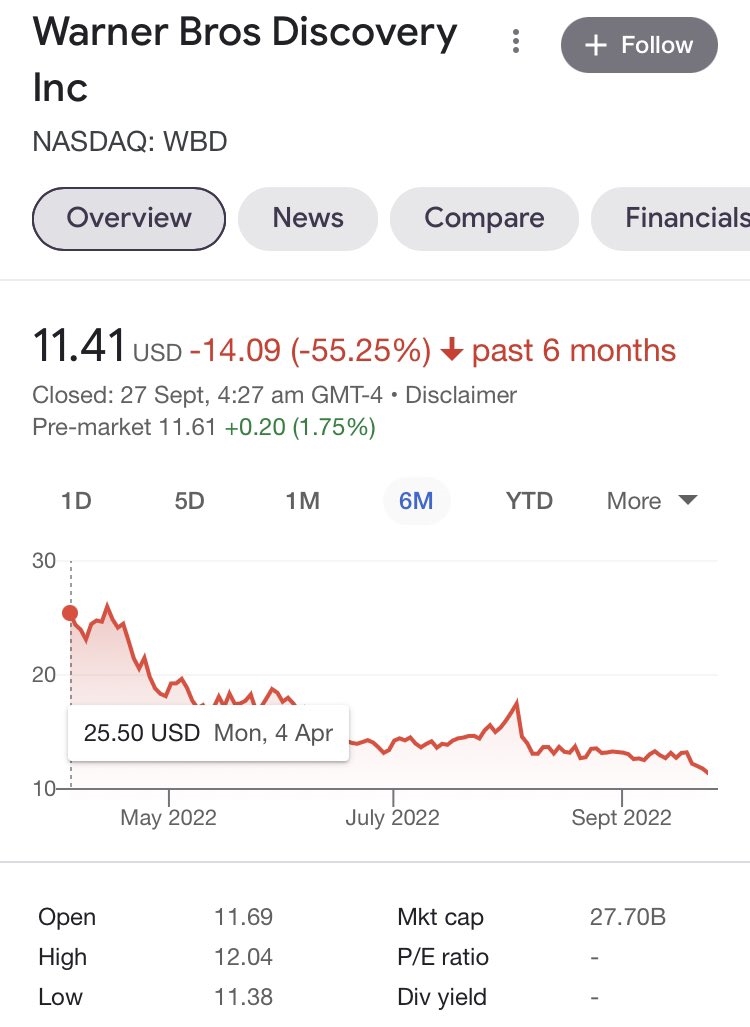Click the chart peak near August
Screen dimensions: 750x1027
[517, 701]
